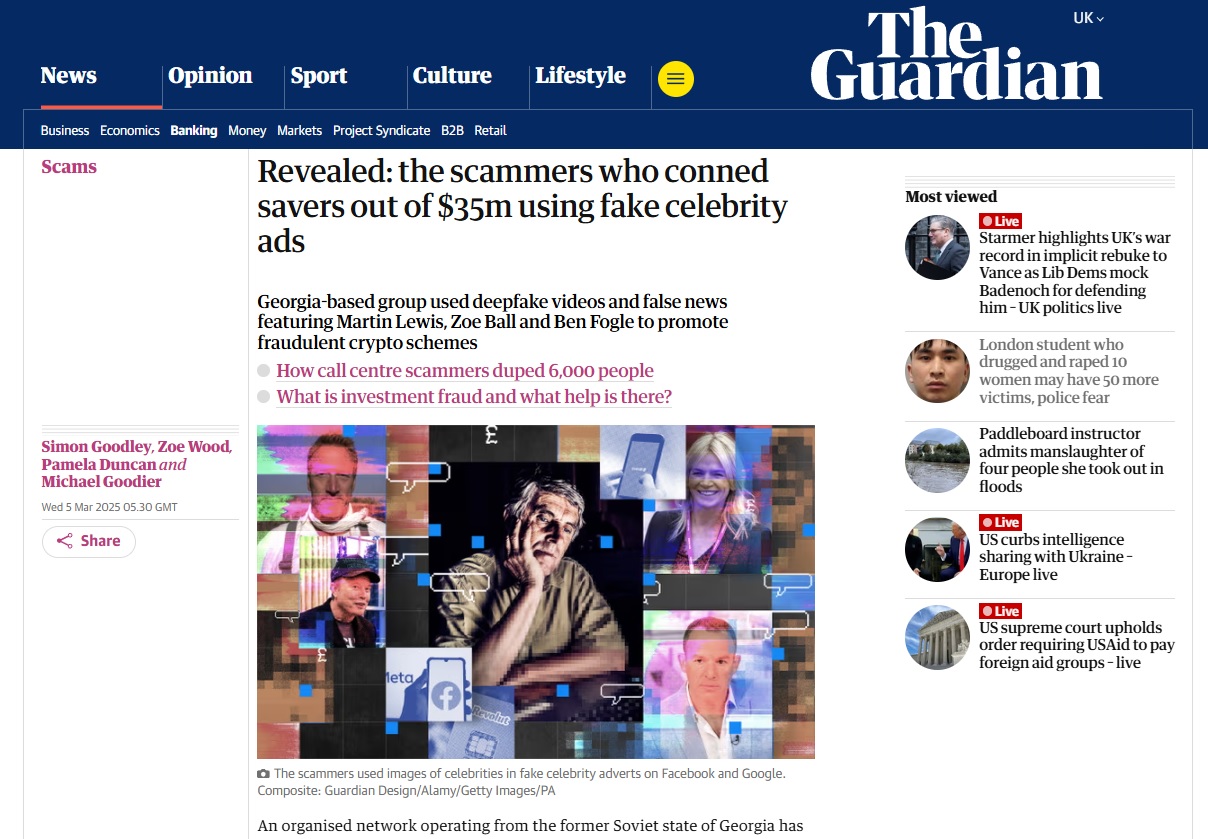Click the Scams topic label
Screen dimensions: 1208x839
69,167
